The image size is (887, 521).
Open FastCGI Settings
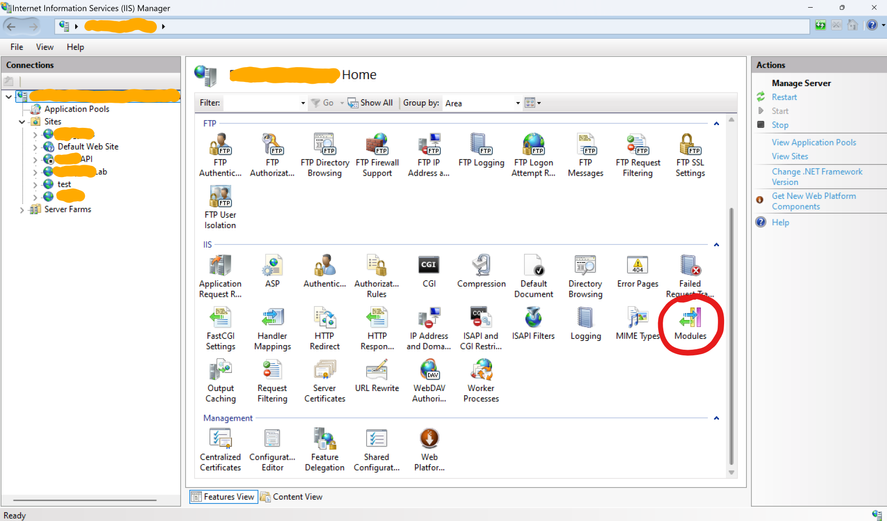[x=220, y=329]
